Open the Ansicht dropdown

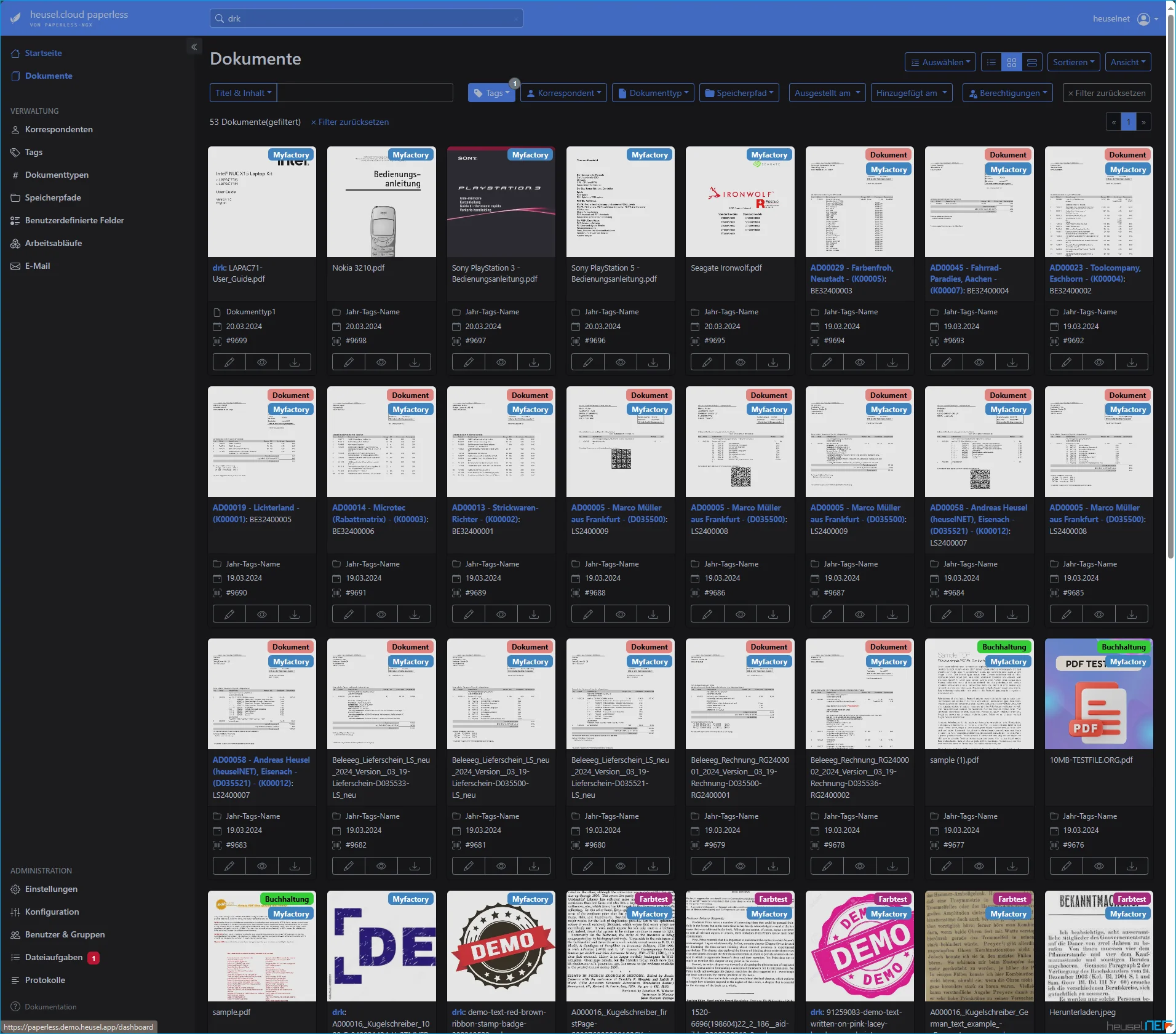coord(1128,62)
